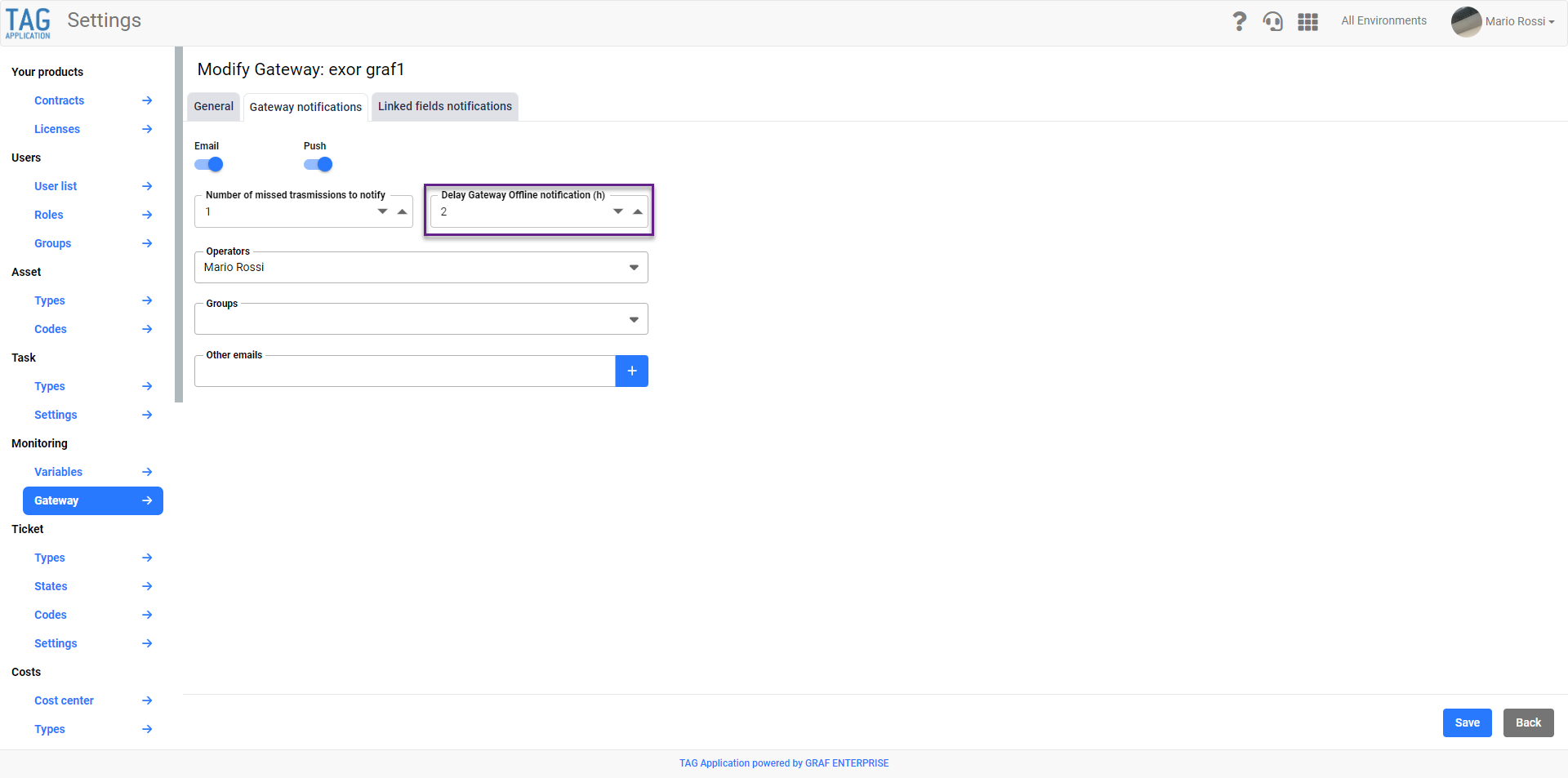Save the gateway changes

[x=1467, y=722]
